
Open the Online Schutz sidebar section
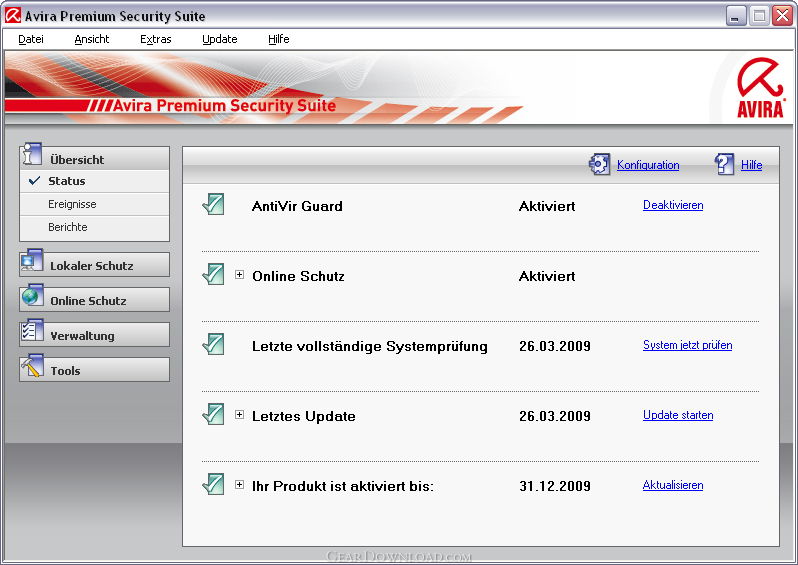[x=95, y=300]
